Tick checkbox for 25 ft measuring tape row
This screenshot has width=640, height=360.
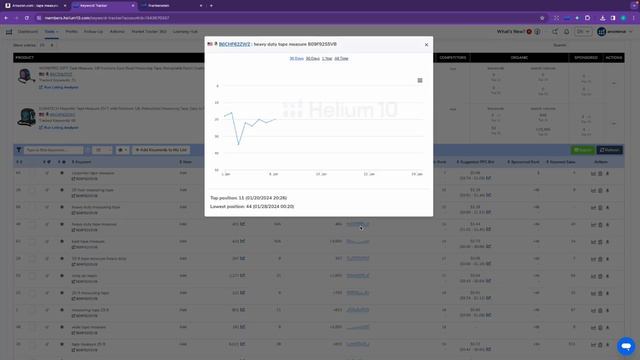click(x=32, y=293)
